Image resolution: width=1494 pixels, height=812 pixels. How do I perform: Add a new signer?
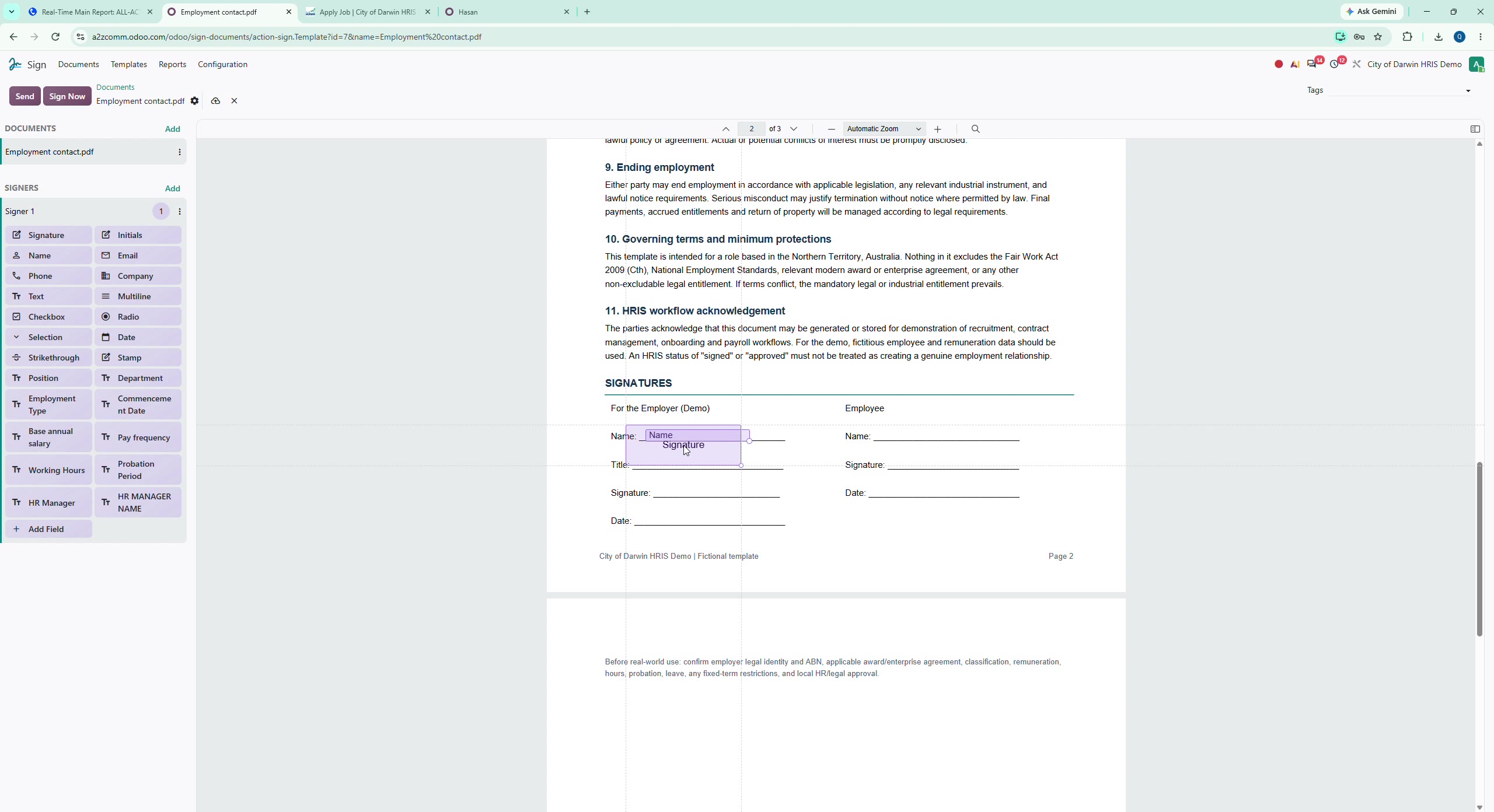pos(173,188)
